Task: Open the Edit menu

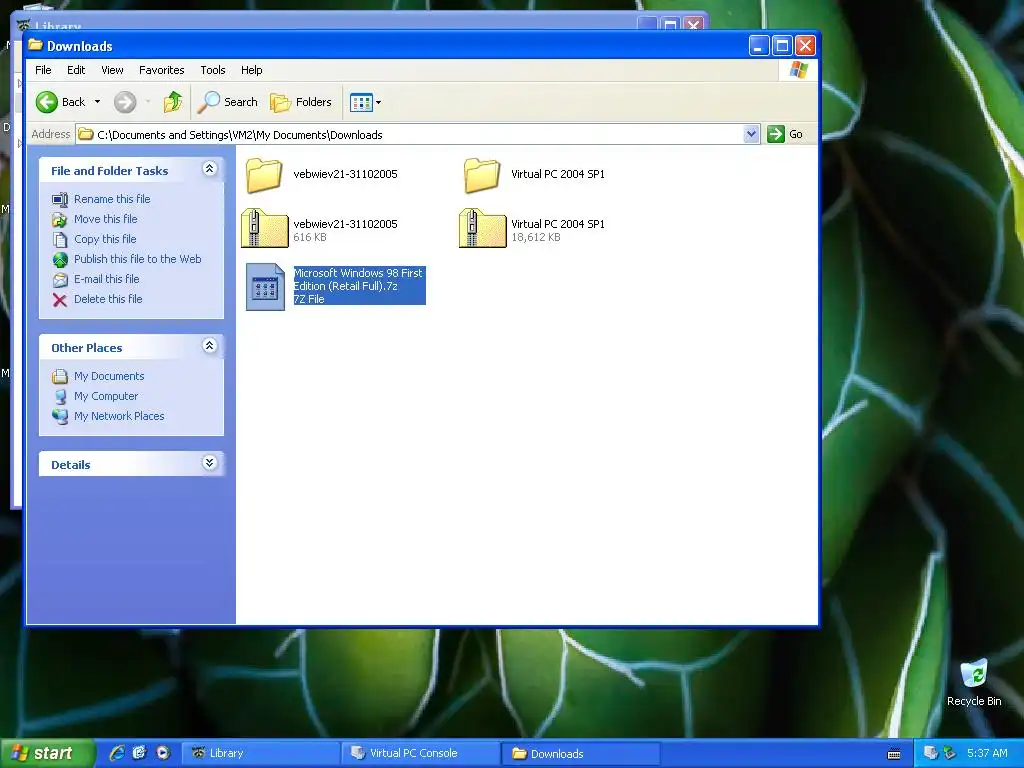Action: (x=76, y=70)
